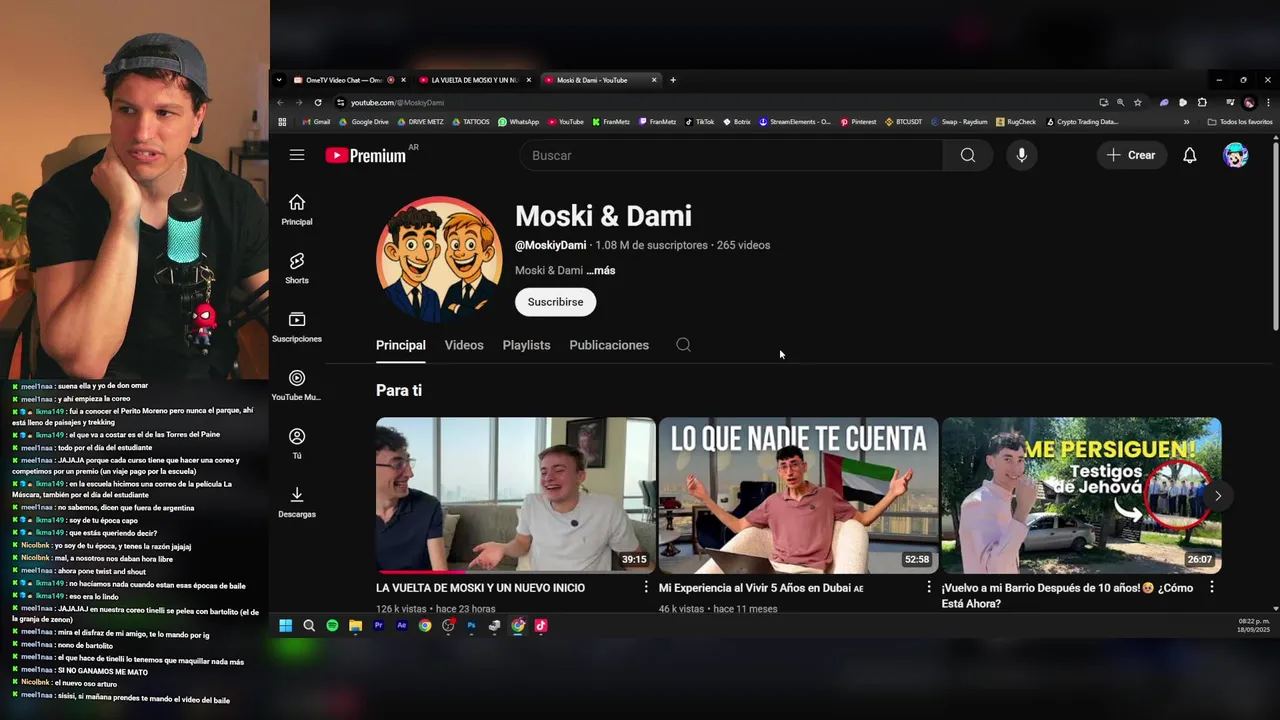Screen dimensions: 1280x720
Task: Open the StreamElements bookmark
Action: coord(794,122)
